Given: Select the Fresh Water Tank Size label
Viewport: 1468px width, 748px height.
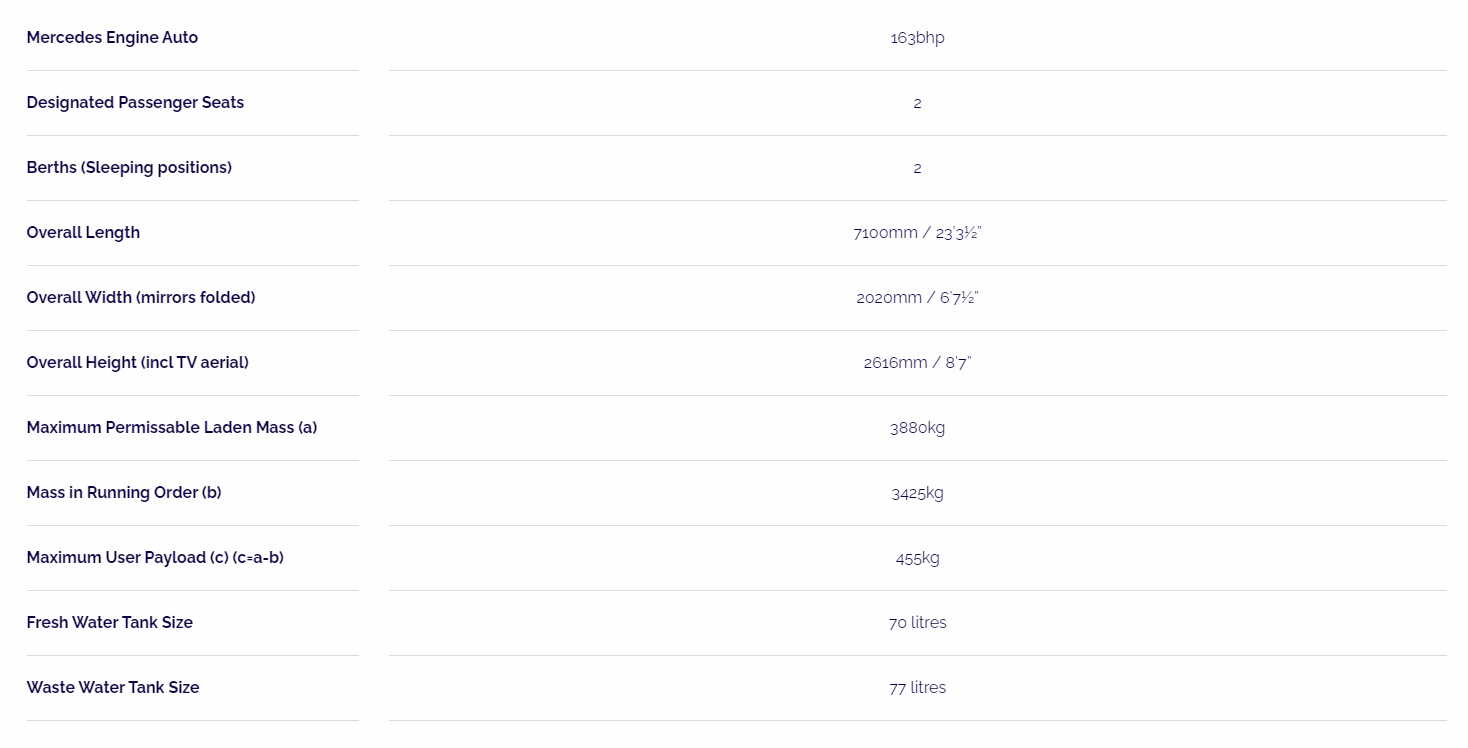Looking at the screenshot, I should (109, 623).
